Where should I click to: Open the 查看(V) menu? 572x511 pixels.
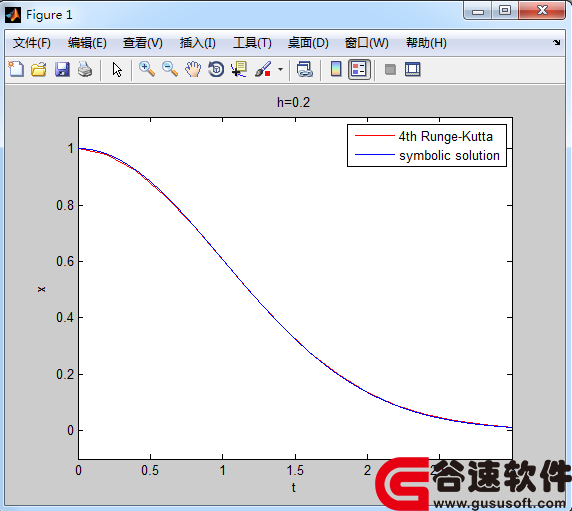143,43
